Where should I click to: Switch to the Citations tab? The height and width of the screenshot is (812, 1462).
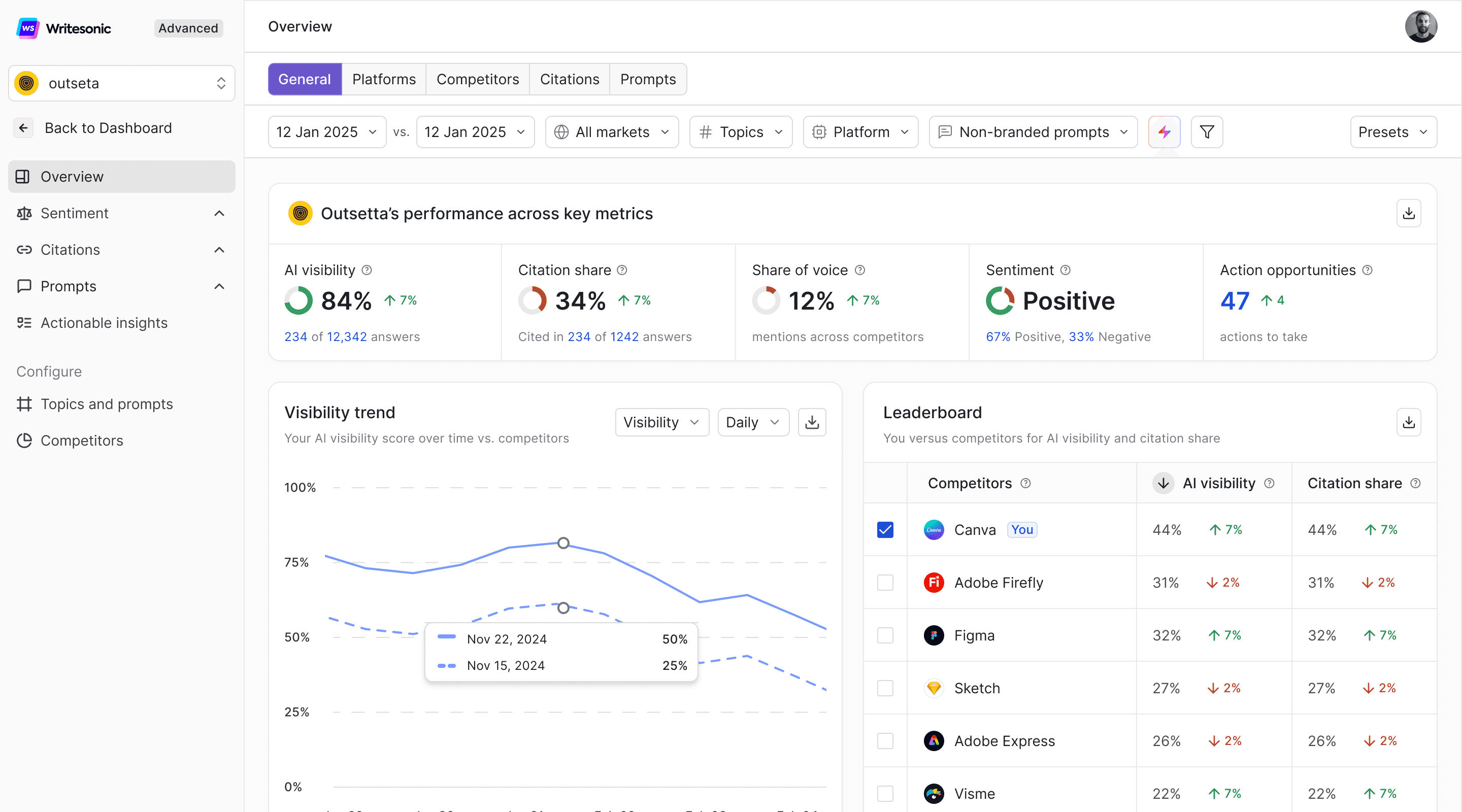569,80
